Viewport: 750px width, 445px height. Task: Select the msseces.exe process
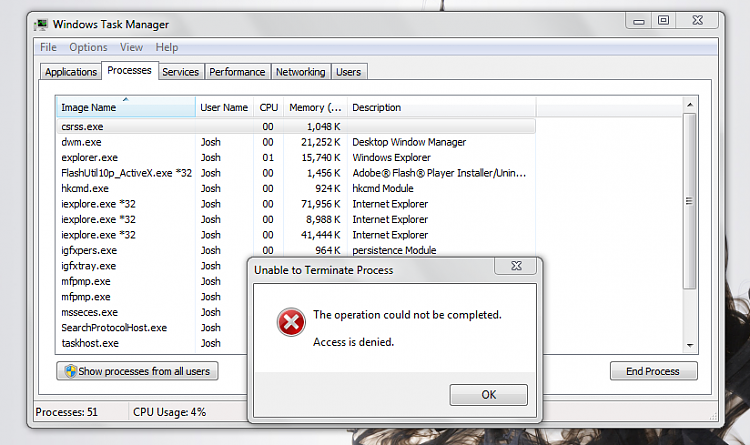(x=89, y=312)
